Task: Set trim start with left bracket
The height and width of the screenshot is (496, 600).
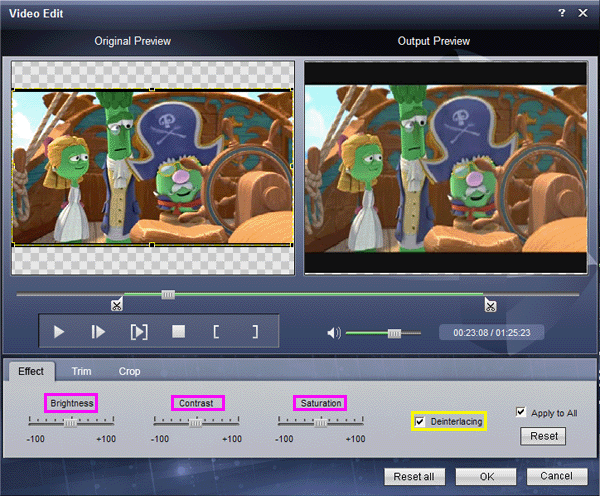Action: coord(216,332)
